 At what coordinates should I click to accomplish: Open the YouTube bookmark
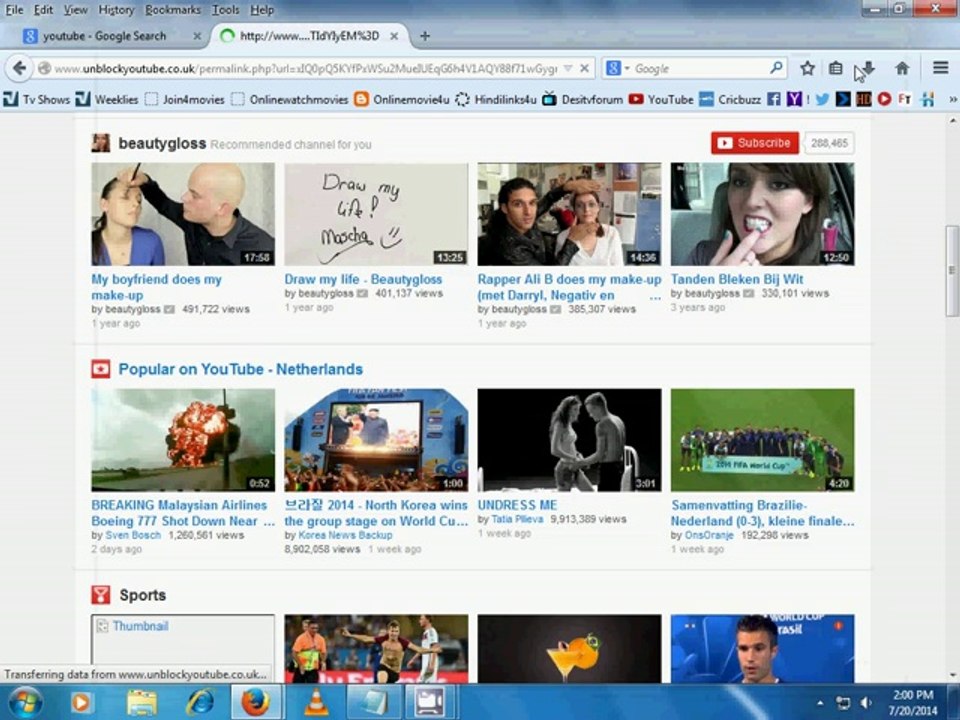coord(661,99)
